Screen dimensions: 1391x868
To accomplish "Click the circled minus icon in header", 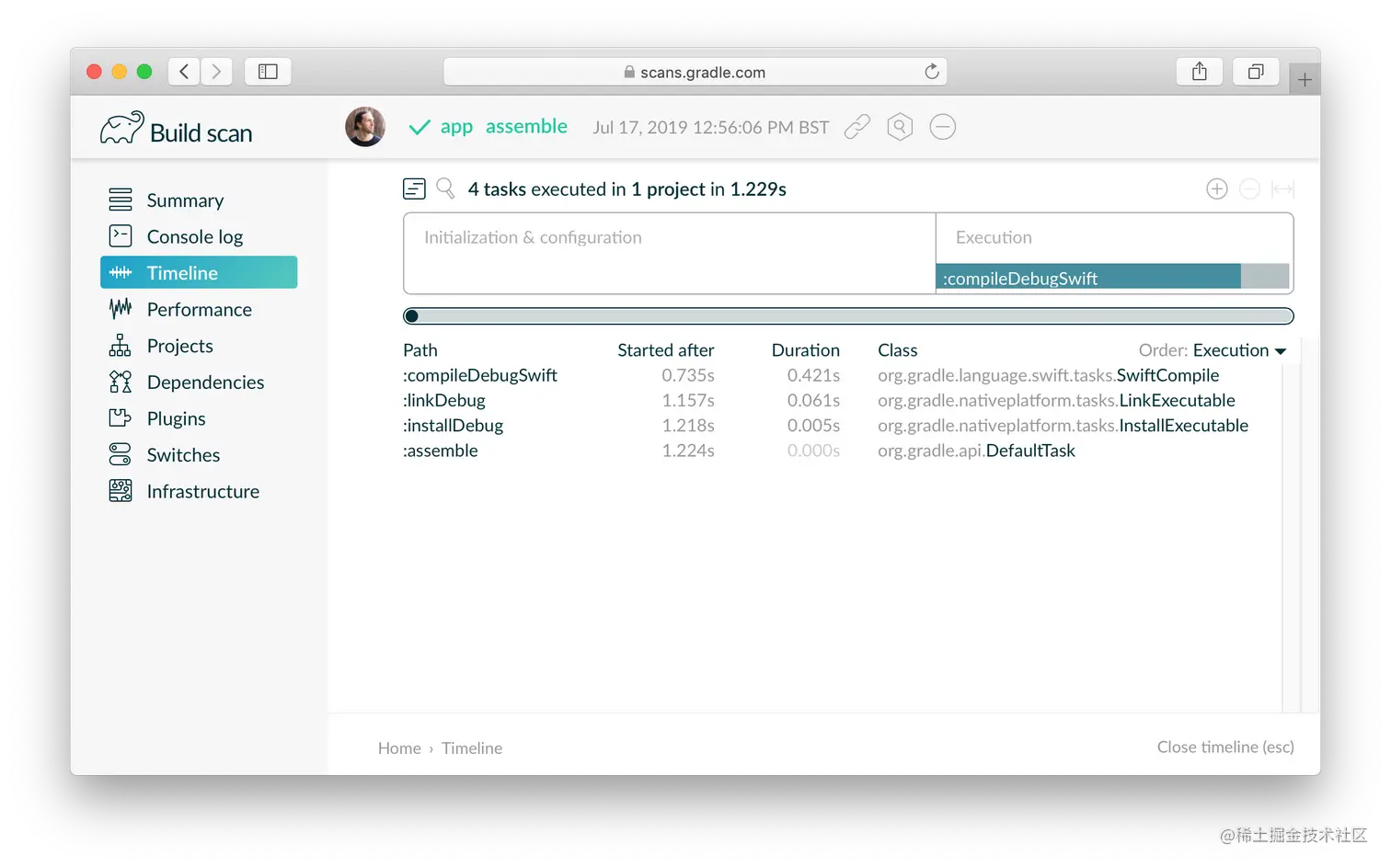I will 943,127.
